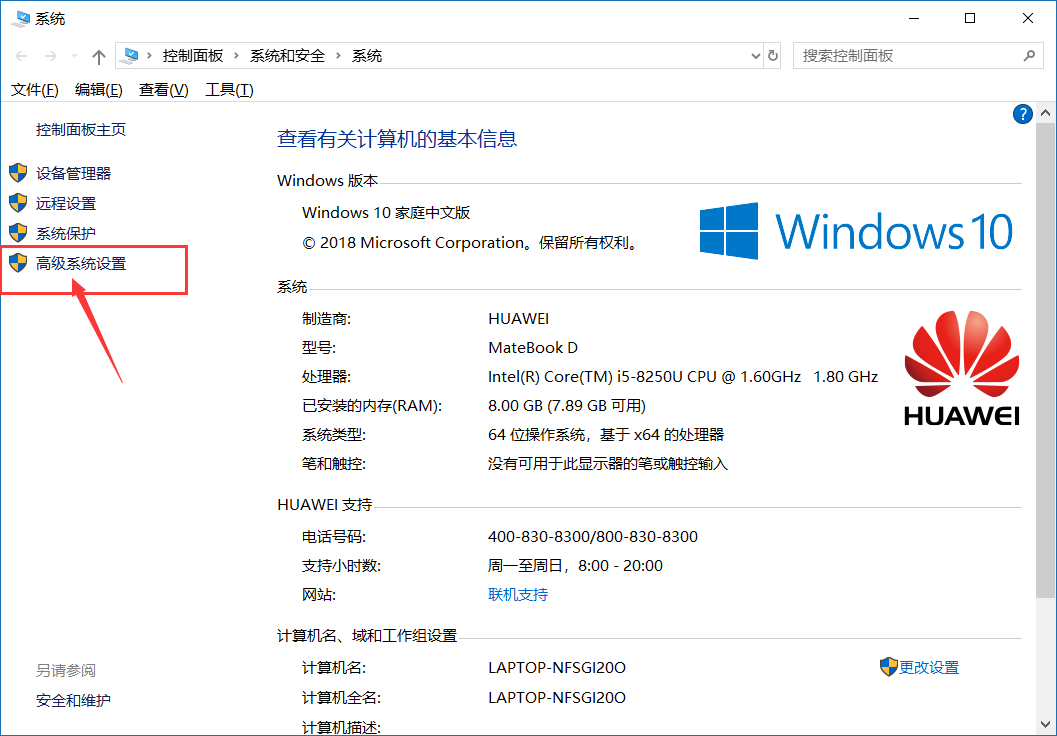Click the 没有可用于此显示器 pen and touch value
This screenshot has width=1057, height=736.
pyautogui.click(x=607, y=464)
